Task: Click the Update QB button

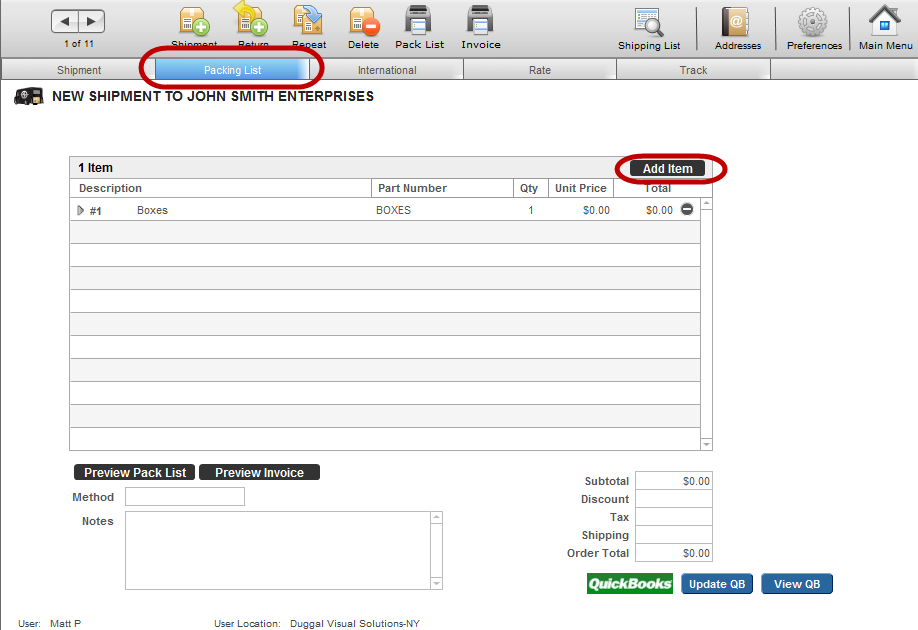Action: pos(717,584)
